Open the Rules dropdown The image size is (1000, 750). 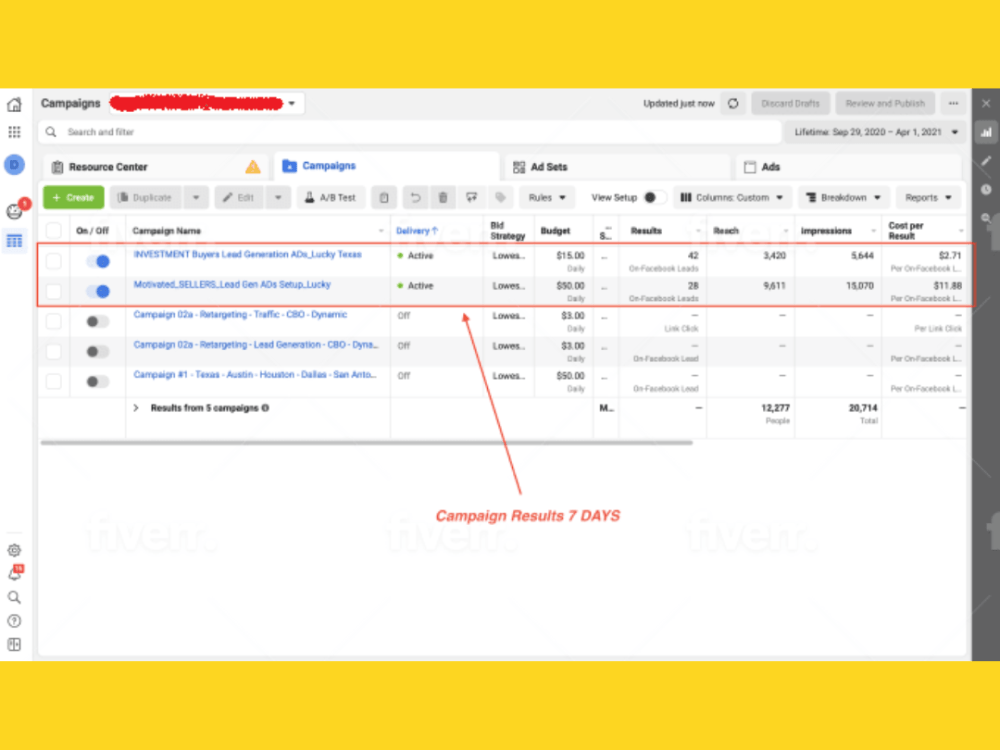tap(547, 198)
